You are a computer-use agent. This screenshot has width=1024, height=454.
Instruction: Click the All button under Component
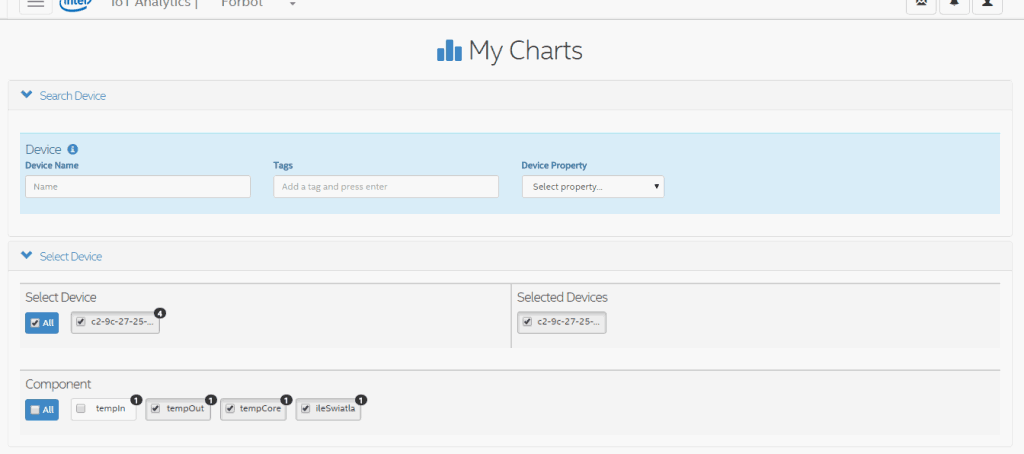[x=42, y=409]
